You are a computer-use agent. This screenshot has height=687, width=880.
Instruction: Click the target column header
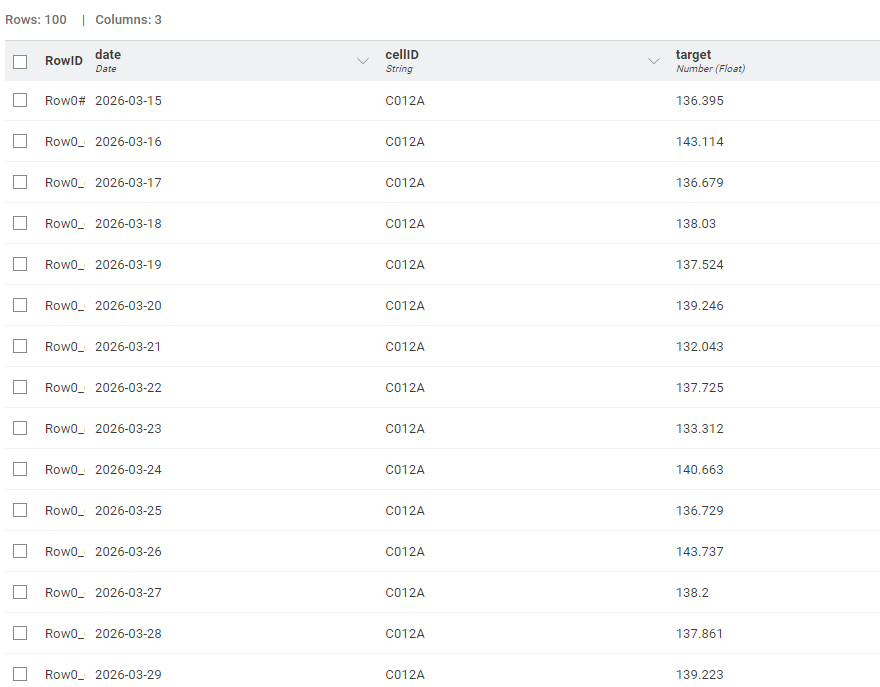tap(693, 55)
